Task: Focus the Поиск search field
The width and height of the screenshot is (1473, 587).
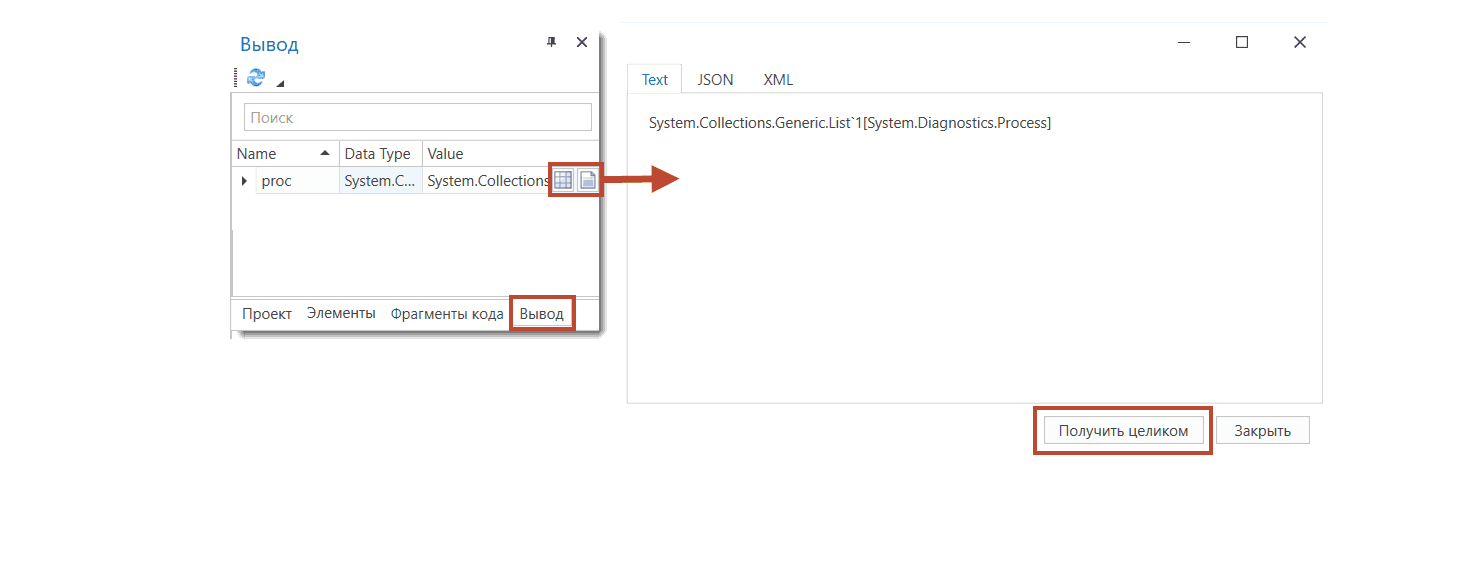Action: point(417,118)
